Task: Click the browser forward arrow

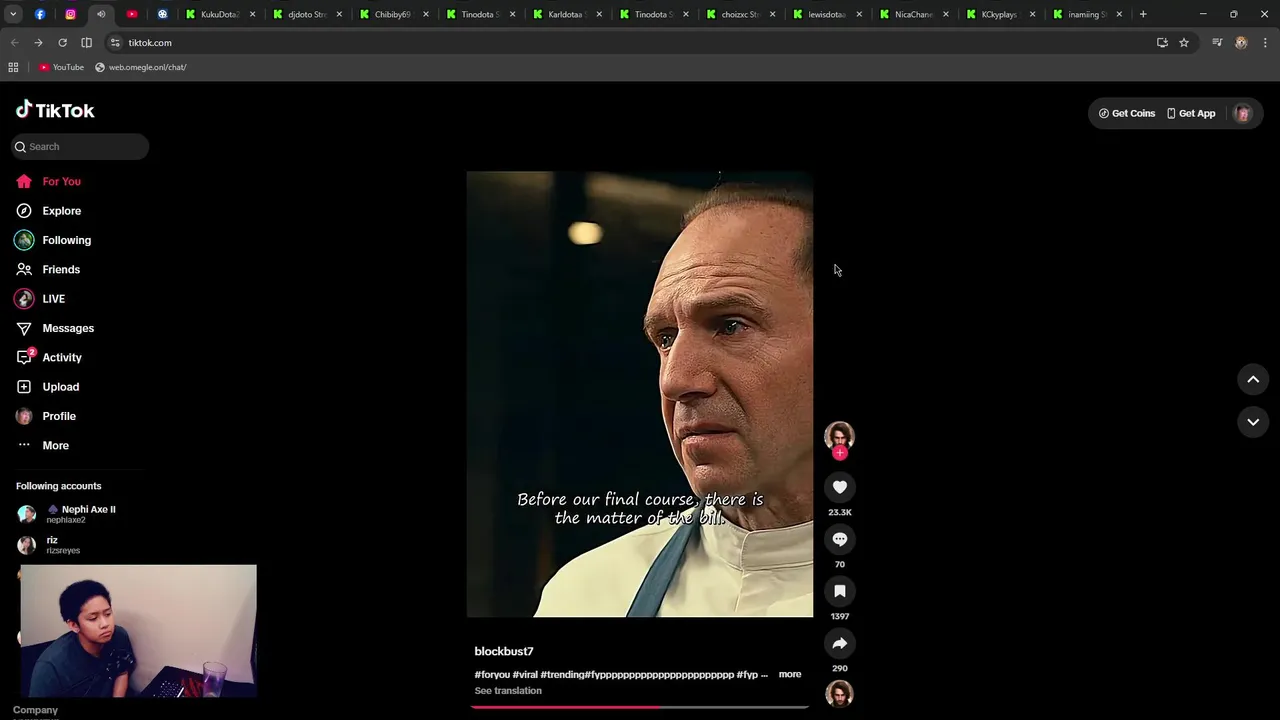Action: pos(38,43)
